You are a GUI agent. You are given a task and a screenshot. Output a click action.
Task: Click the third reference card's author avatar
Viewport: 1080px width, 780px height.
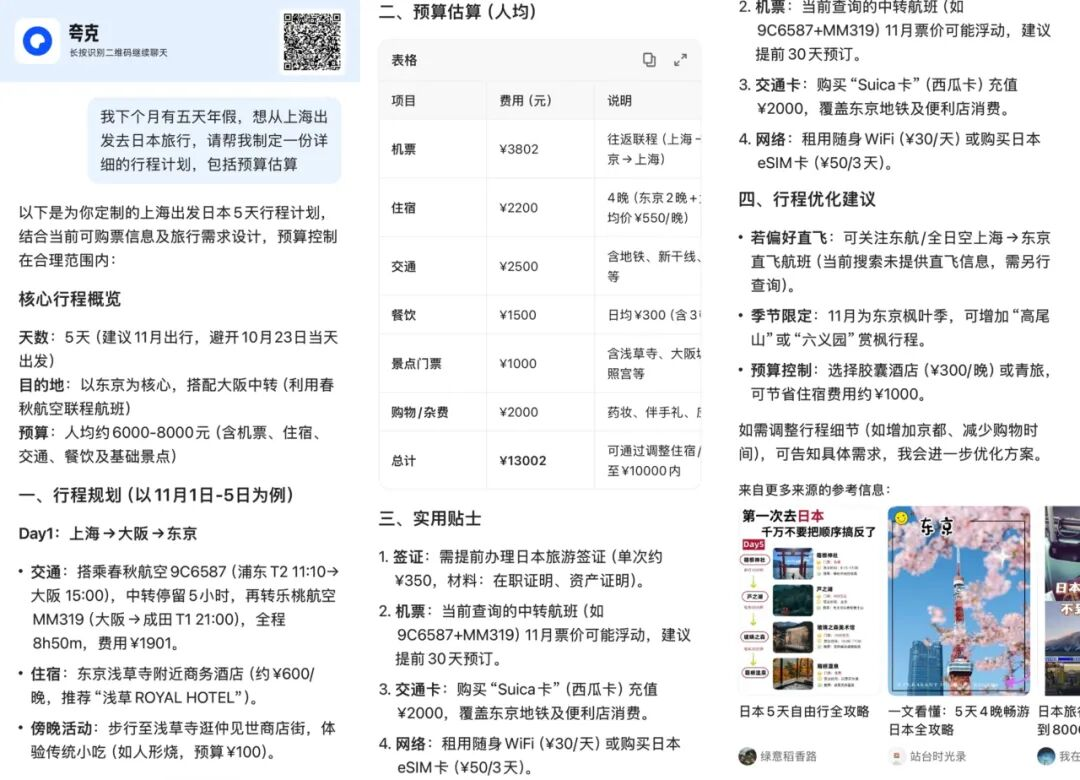pyautogui.click(x=1046, y=756)
